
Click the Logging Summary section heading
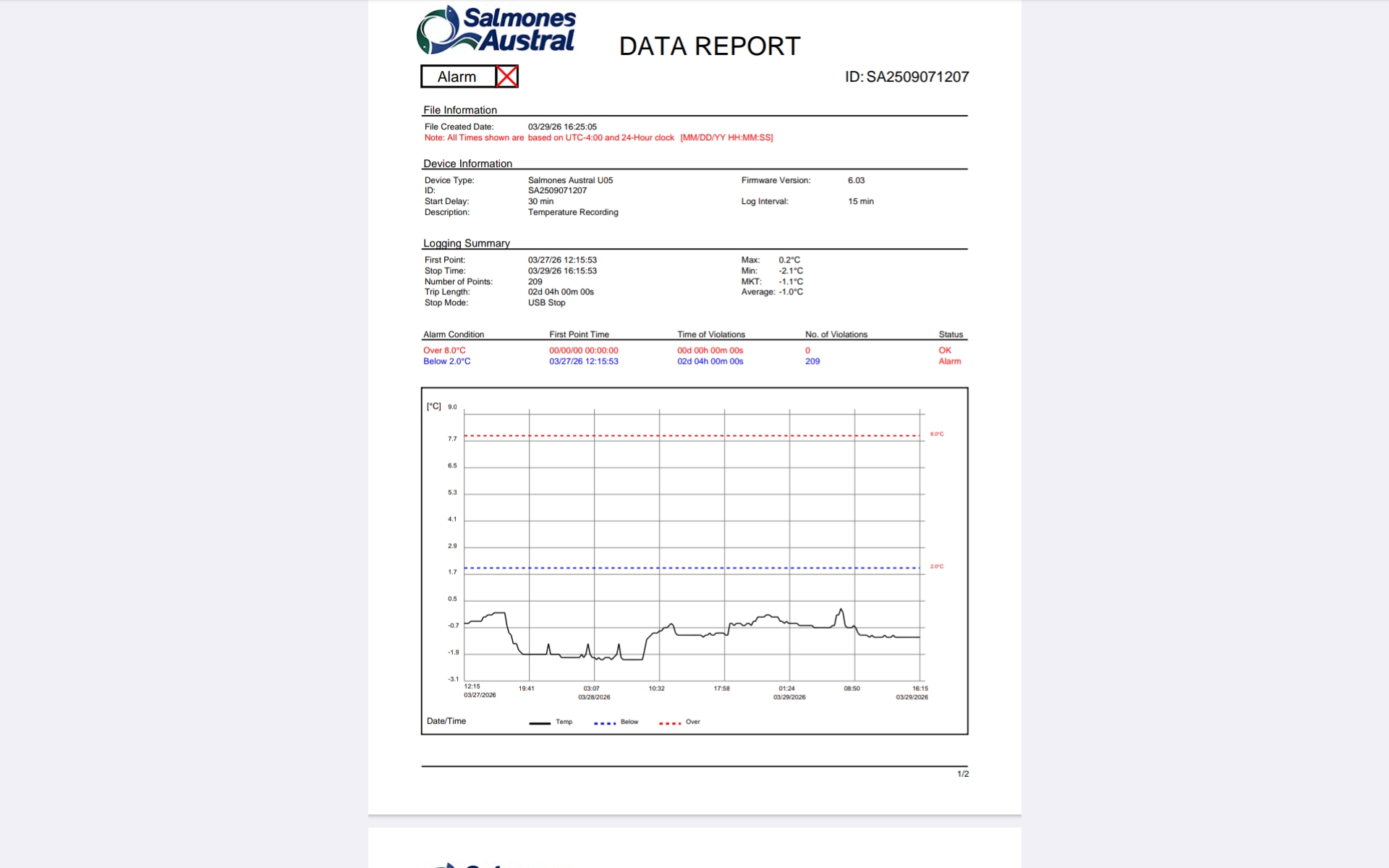(467, 243)
